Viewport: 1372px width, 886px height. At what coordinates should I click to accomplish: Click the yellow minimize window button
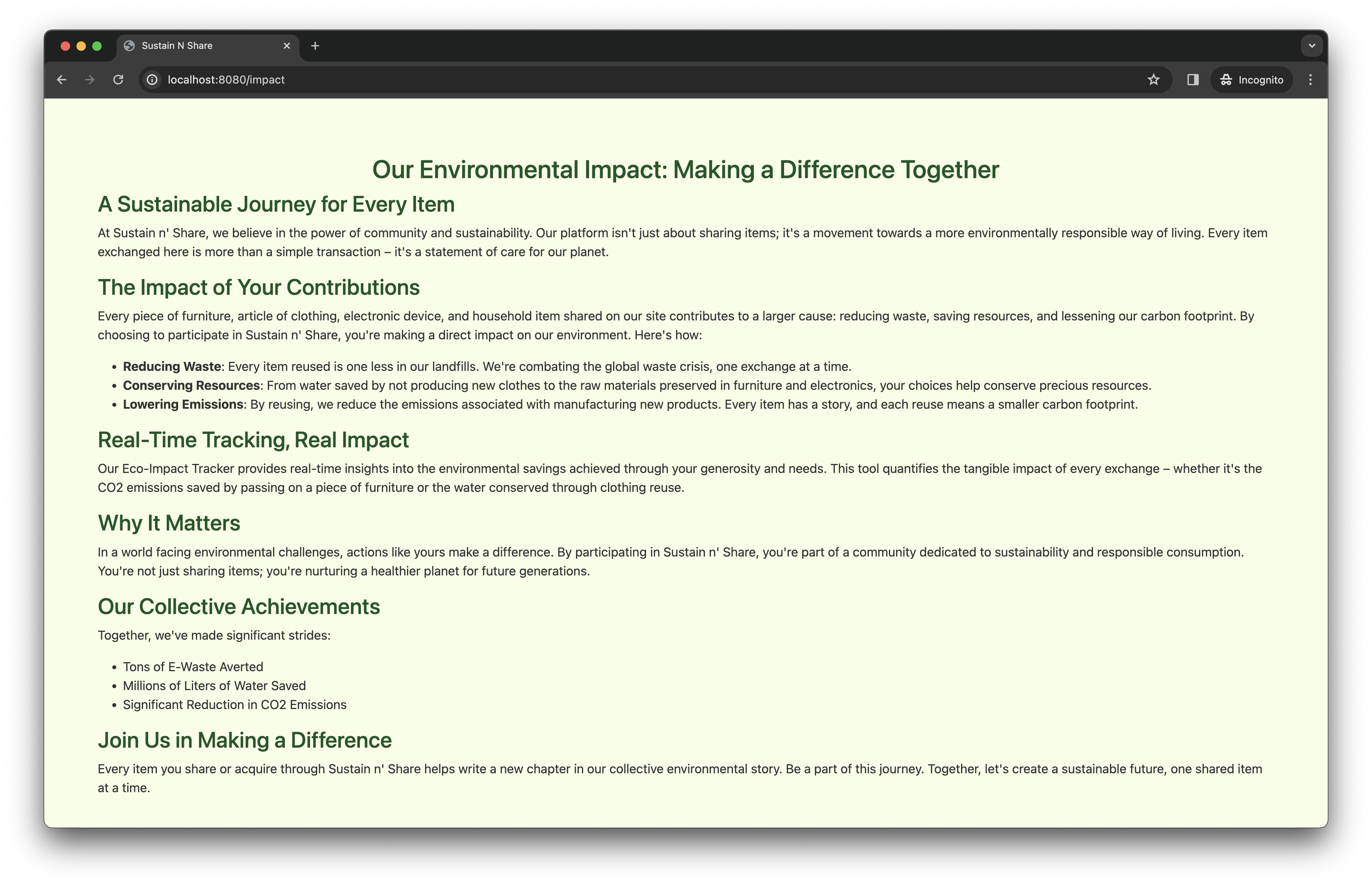pos(81,46)
